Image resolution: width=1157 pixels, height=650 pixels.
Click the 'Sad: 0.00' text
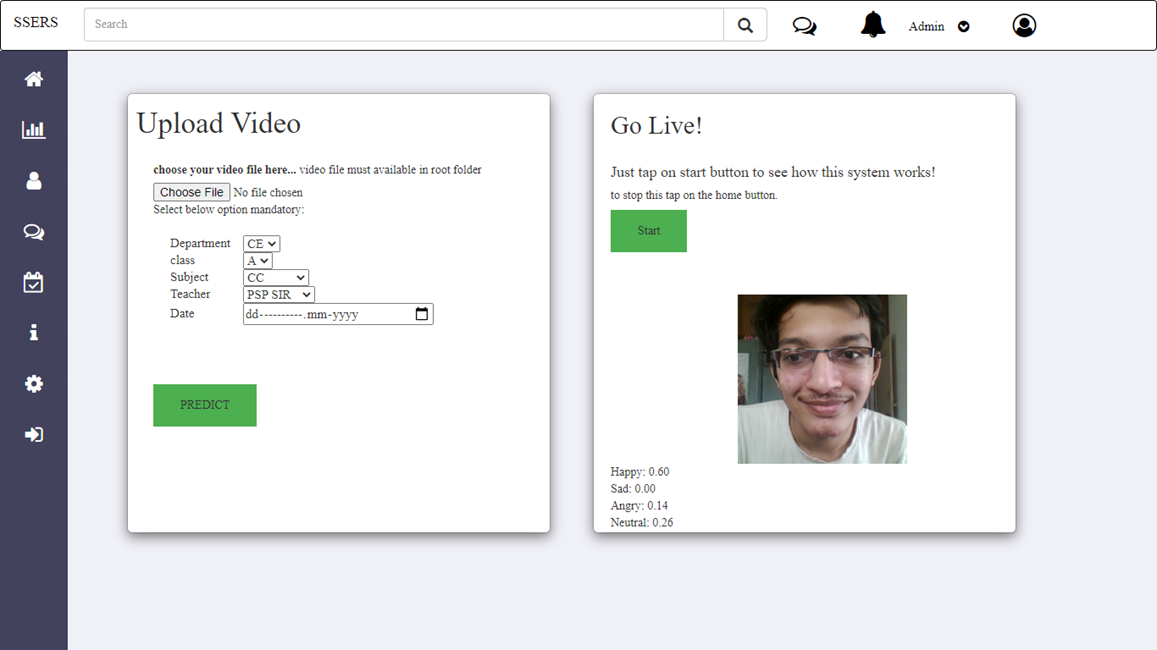tap(633, 488)
